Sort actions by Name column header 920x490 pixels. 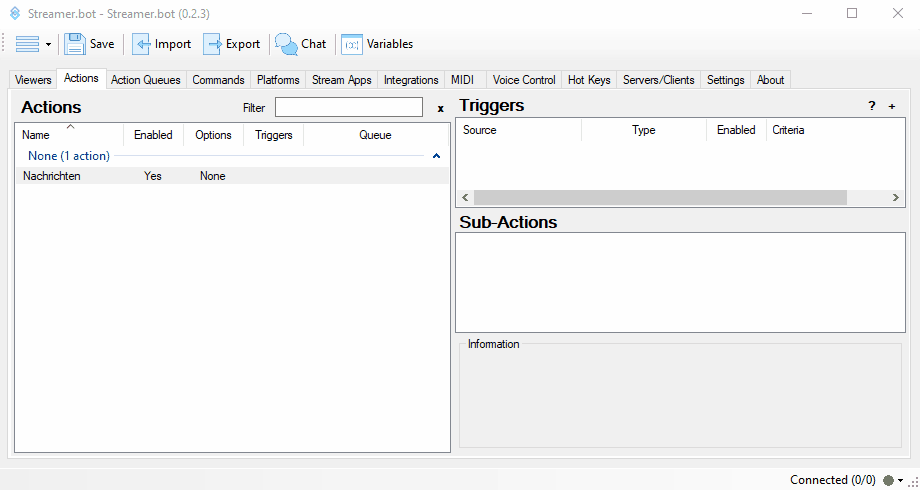point(36,135)
